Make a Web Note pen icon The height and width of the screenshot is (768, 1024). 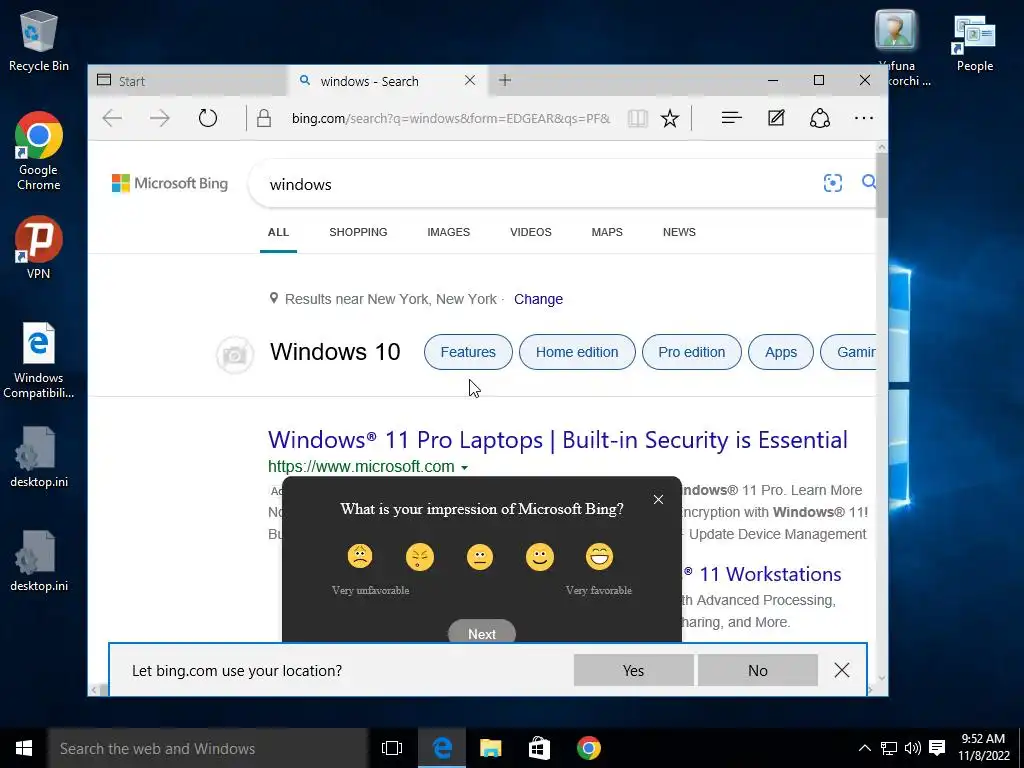coord(776,118)
